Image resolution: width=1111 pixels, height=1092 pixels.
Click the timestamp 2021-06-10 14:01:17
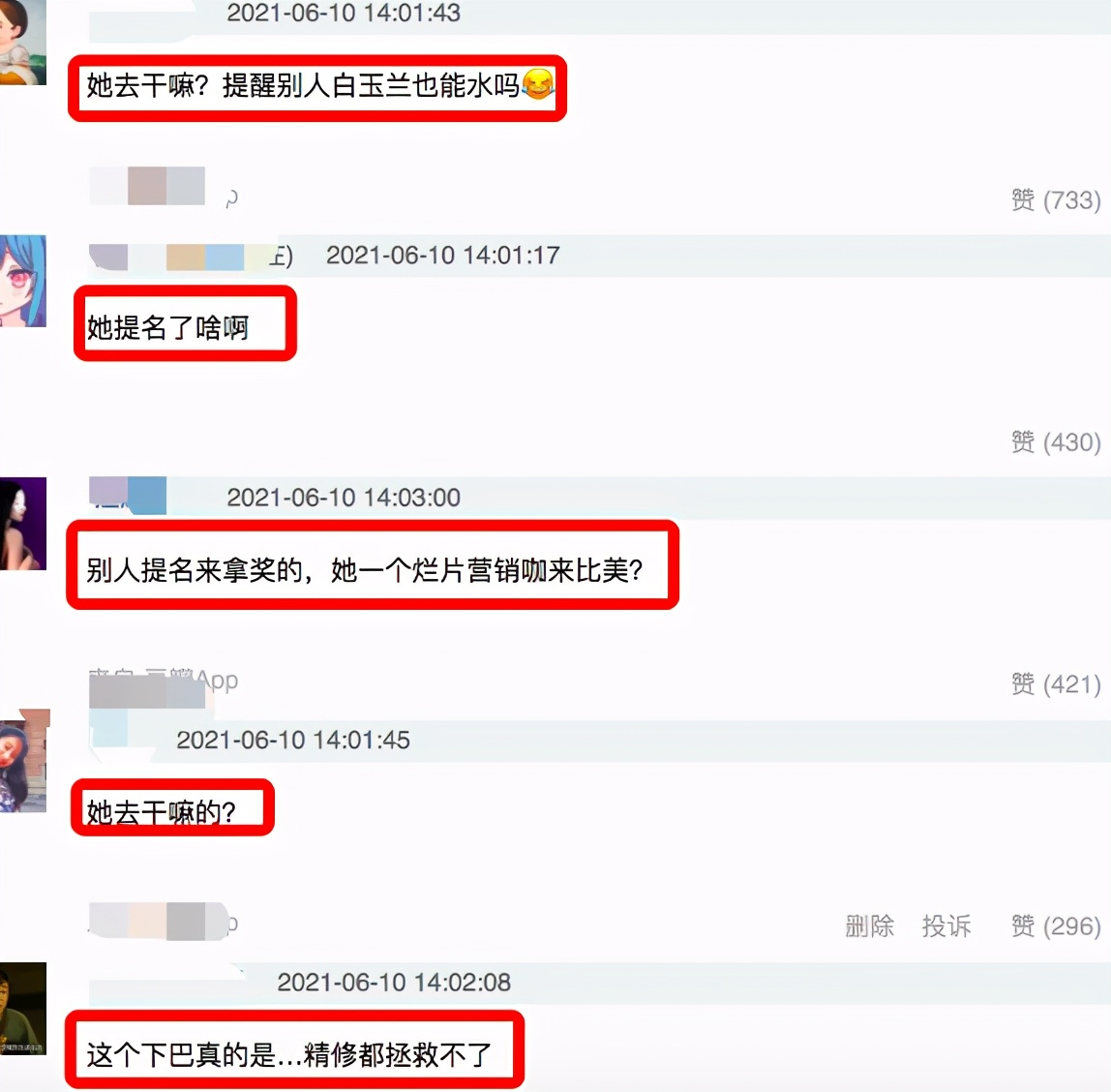[x=443, y=256]
